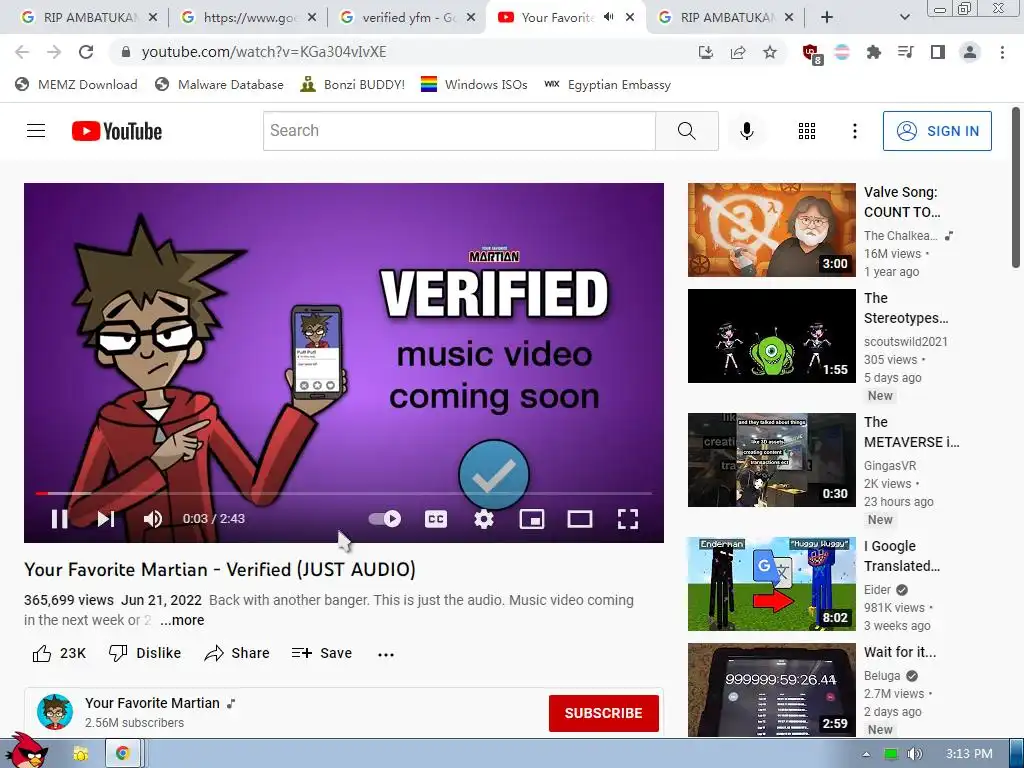The width and height of the screenshot is (1024, 768).
Task: Open Your Favorite Martian channel name link
Action: pyautogui.click(x=152, y=703)
